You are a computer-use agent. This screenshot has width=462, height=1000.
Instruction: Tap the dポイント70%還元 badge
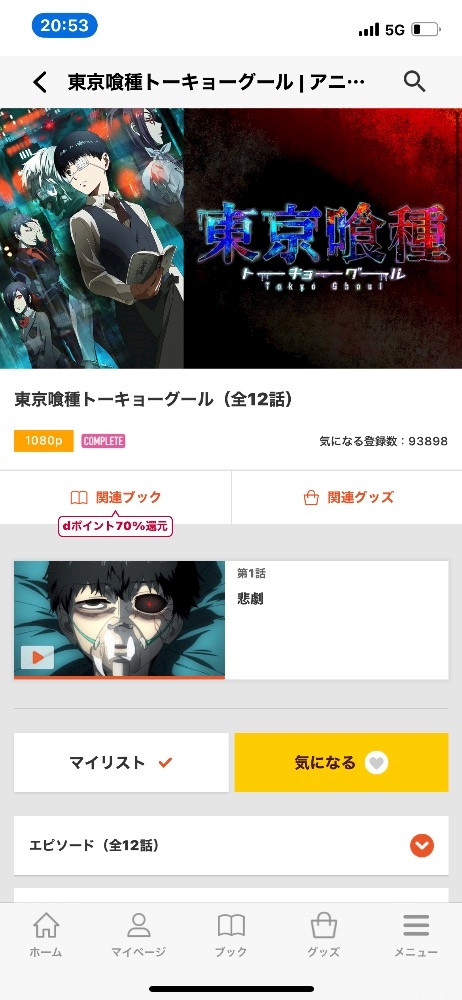click(116, 526)
